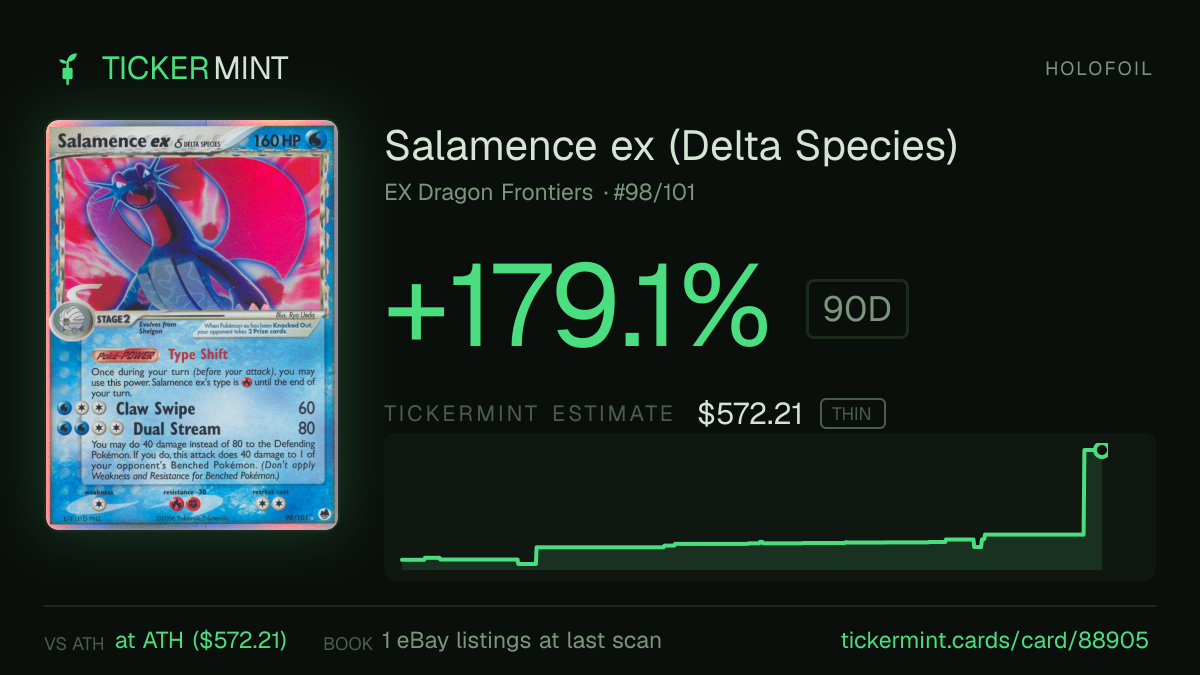
Task: Click the 1 eBay listings at last scan text
Action: [521, 640]
